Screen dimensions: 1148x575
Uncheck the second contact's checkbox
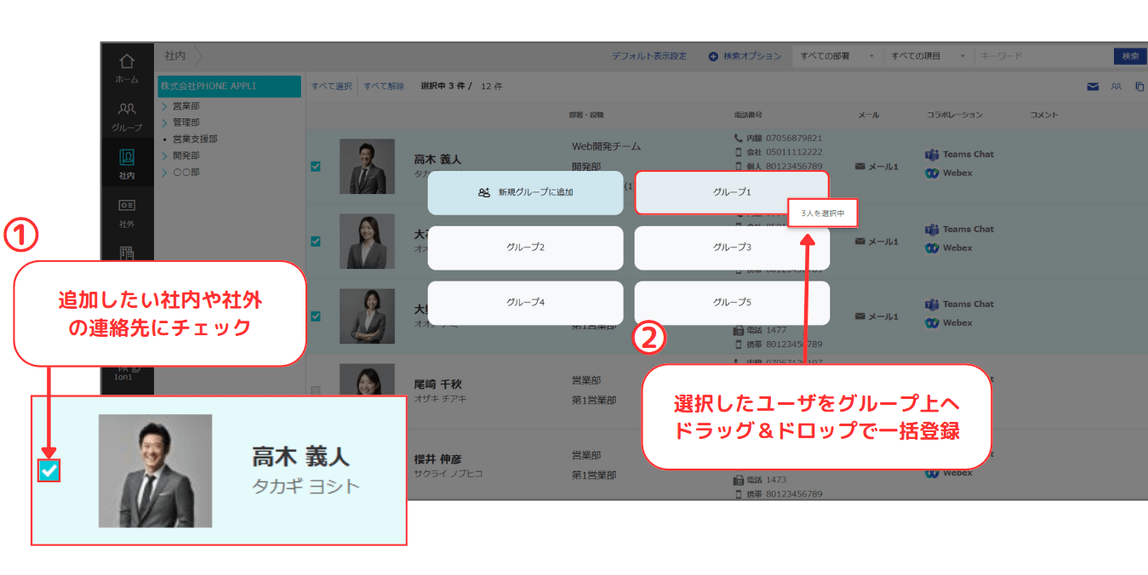[316, 241]
